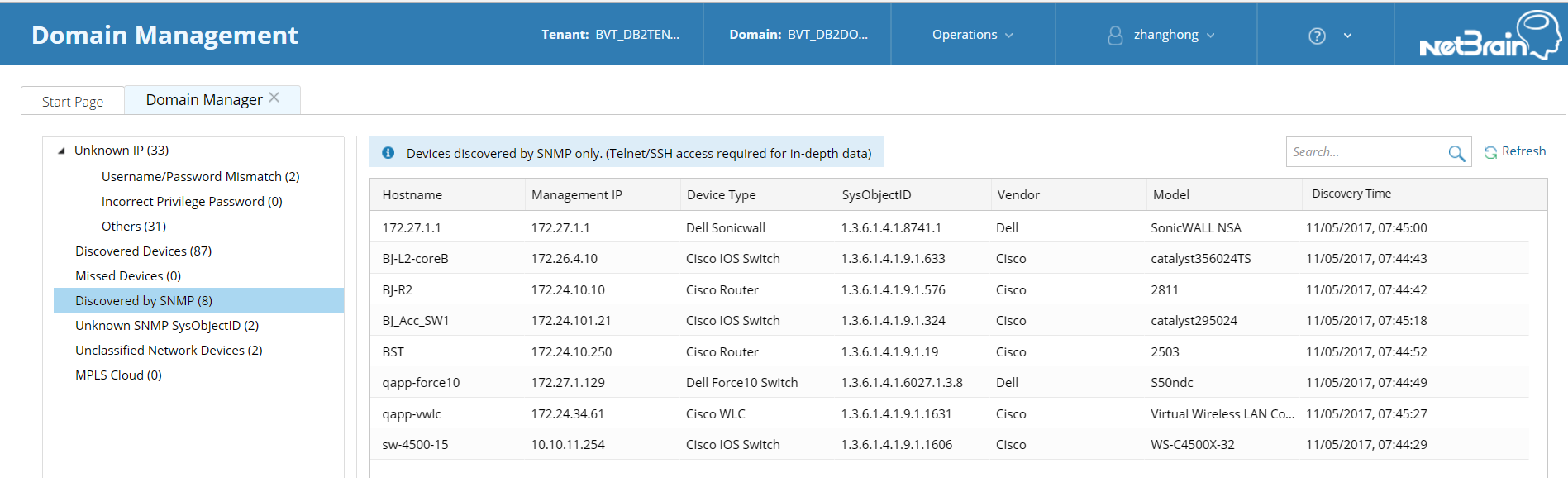
Task: Click the Domain selector in header
Action: [798, 35]
